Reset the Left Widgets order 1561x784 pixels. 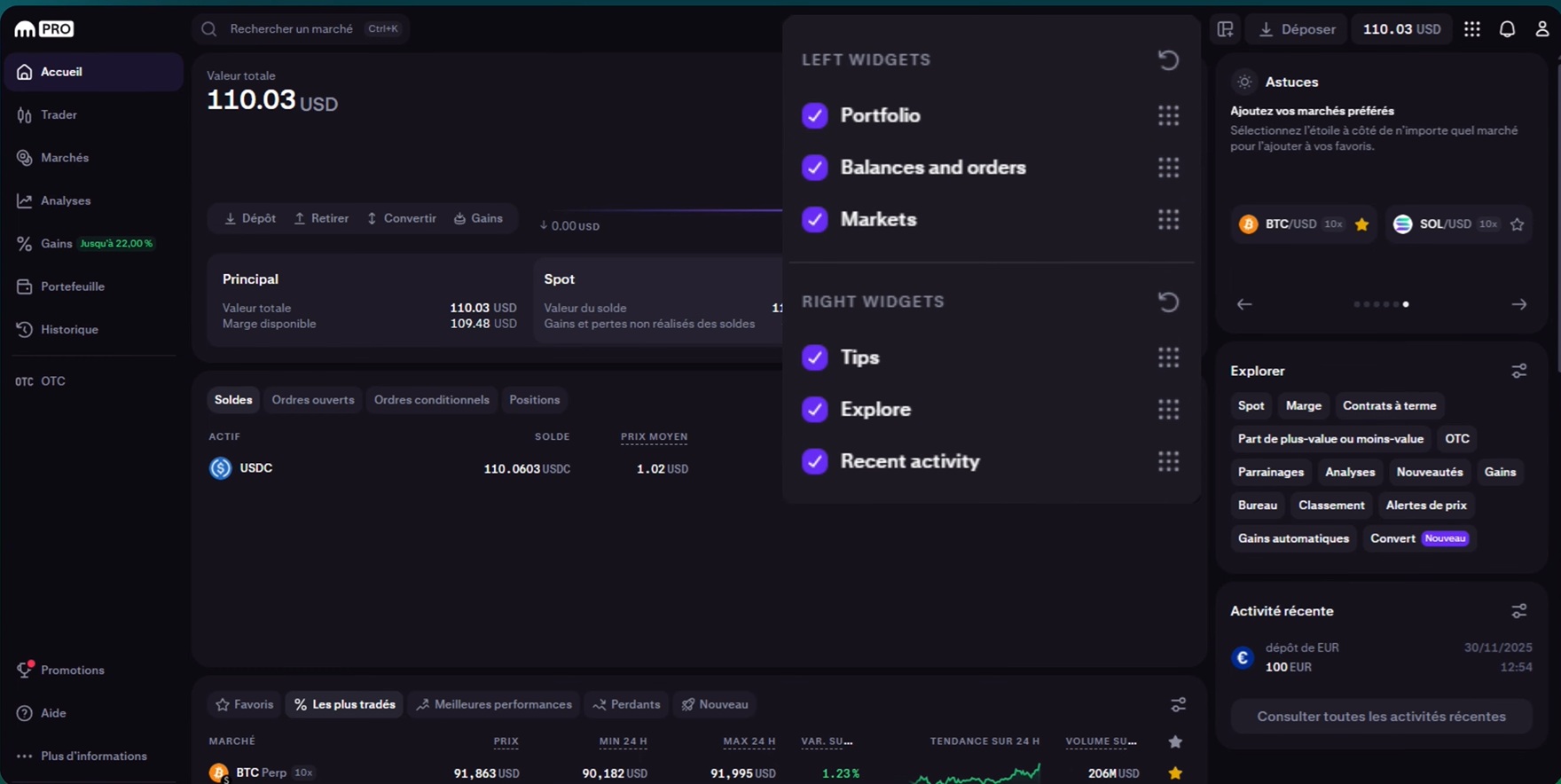pos(1168,59)
